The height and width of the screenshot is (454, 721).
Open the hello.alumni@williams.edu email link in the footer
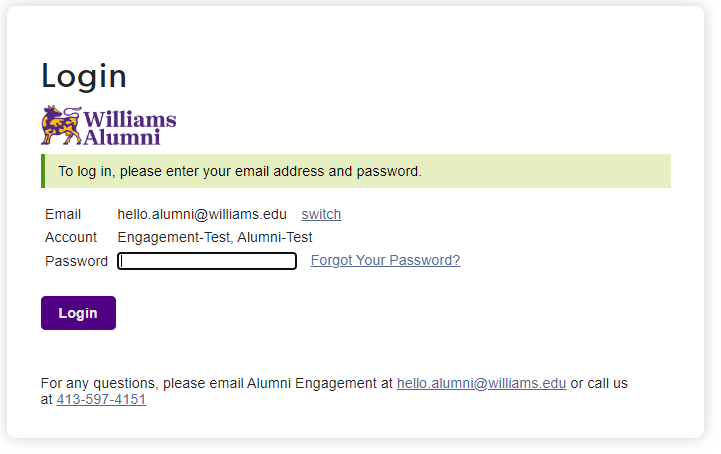(481, 383)
